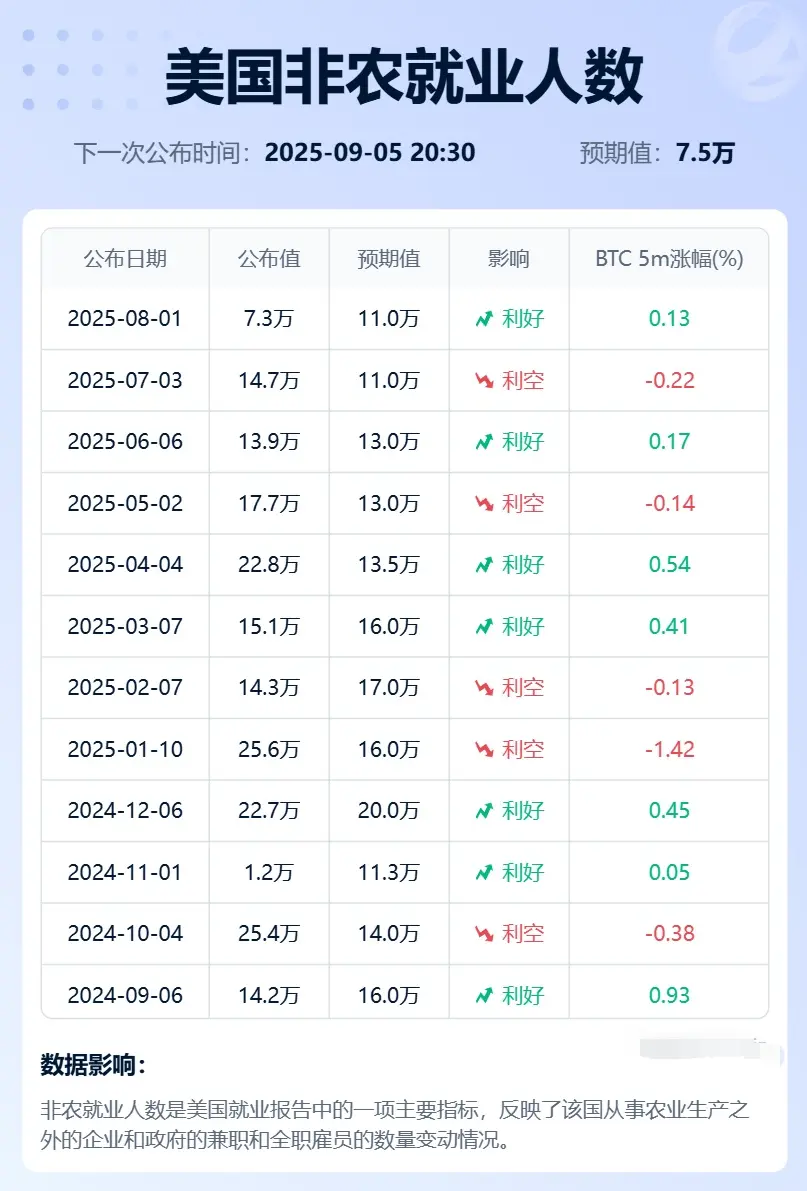Screen dimensions: 807x1191
Task: Click the green up-arrow icon in 2025-04-04 row
Action: [x=484, y=565]
